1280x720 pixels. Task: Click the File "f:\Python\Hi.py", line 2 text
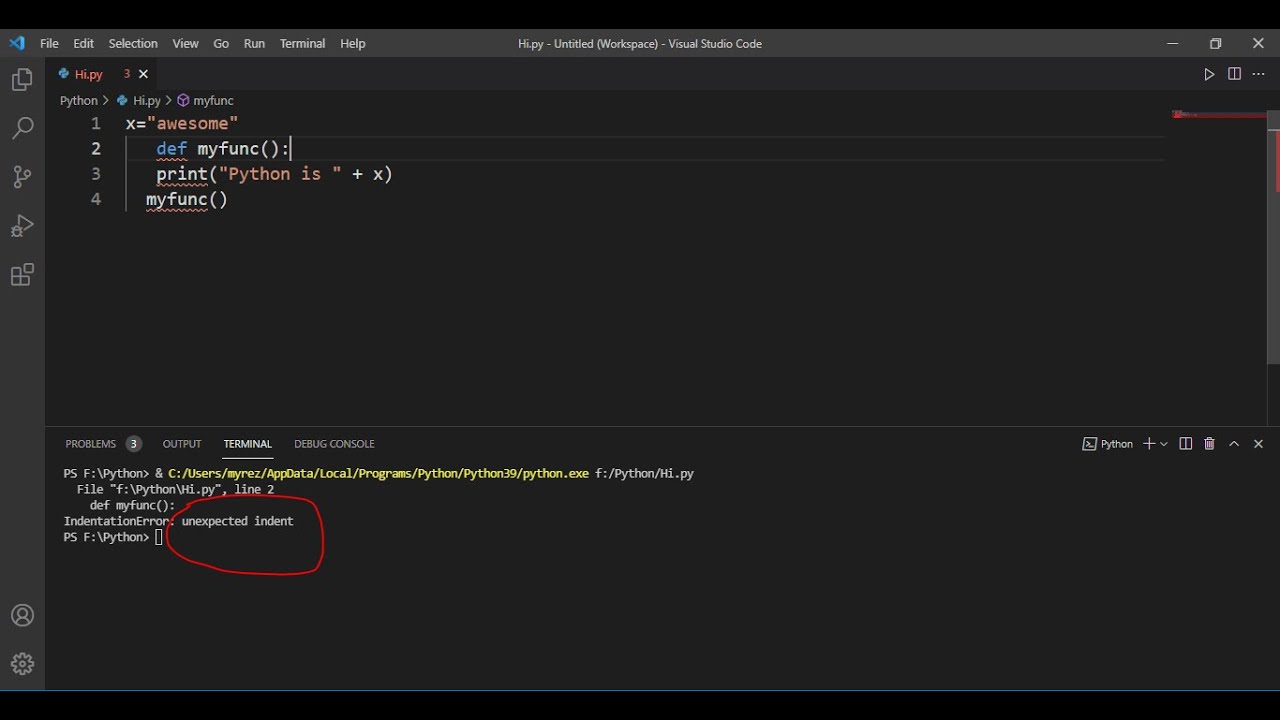(x=175, y=489)
